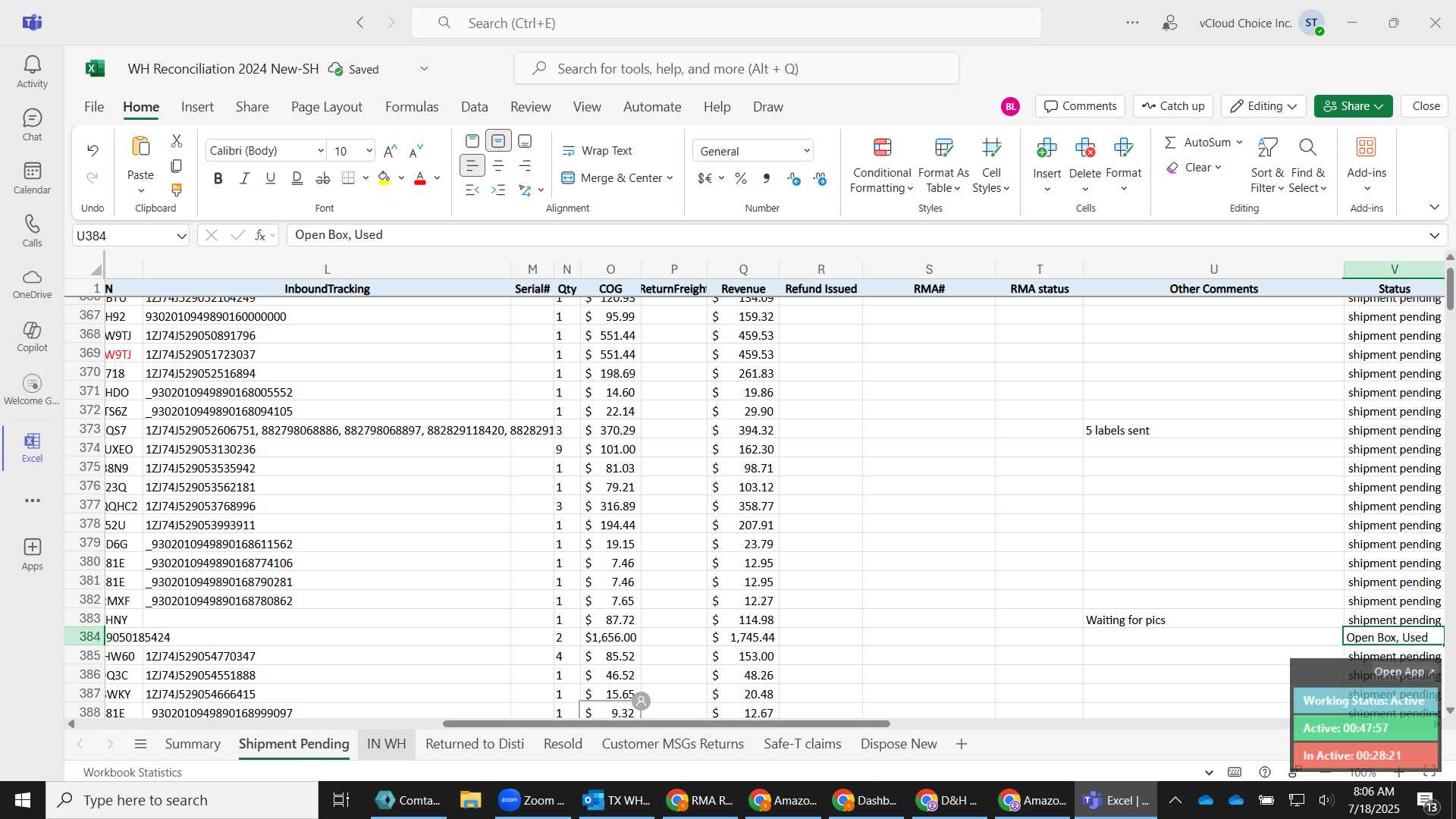Open the General number format dropdown
This screenshot has width=1456, height=819.
[807, 151]
